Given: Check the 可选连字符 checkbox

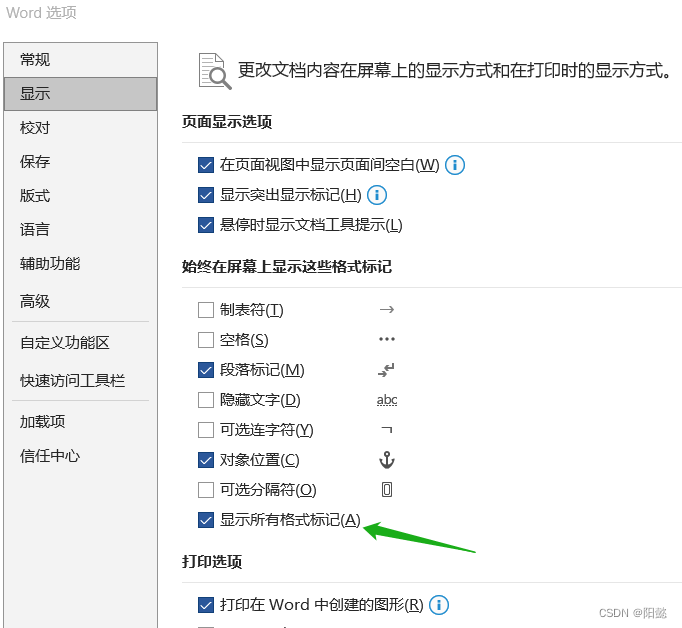Looking at the screenshot, I should [206, 430].
